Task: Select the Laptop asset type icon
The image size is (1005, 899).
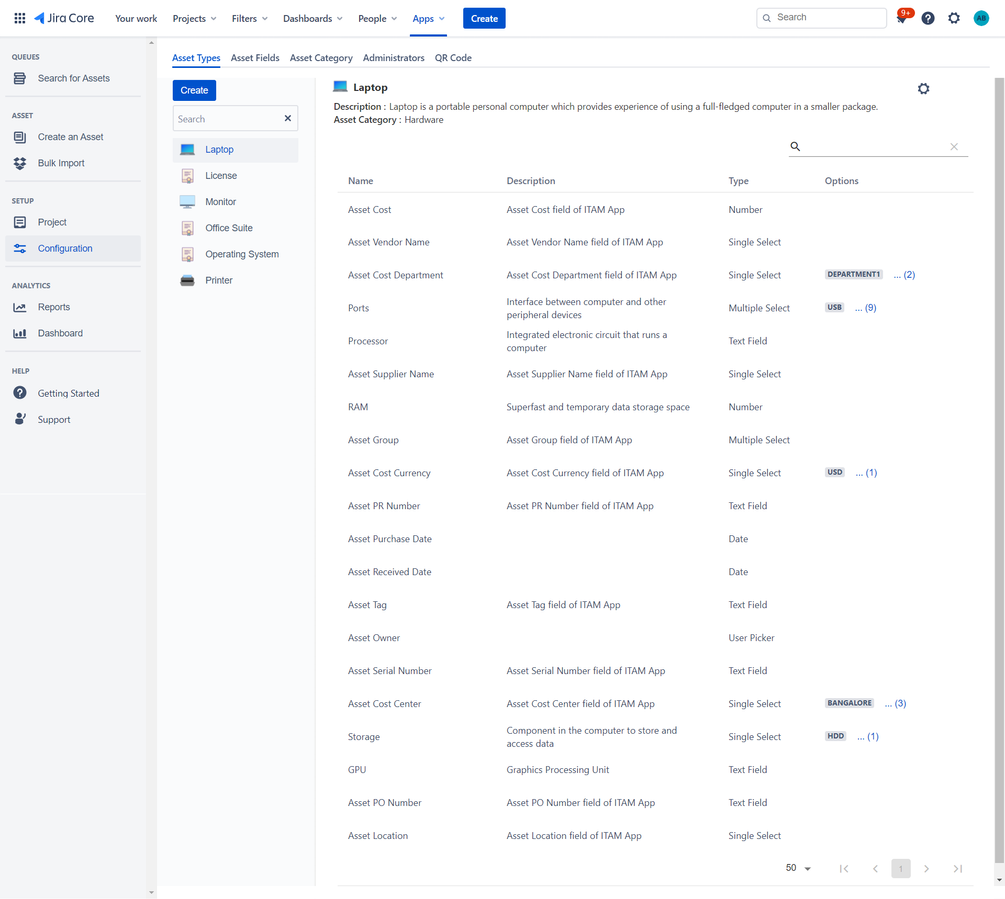Action: tap(187, 150)
